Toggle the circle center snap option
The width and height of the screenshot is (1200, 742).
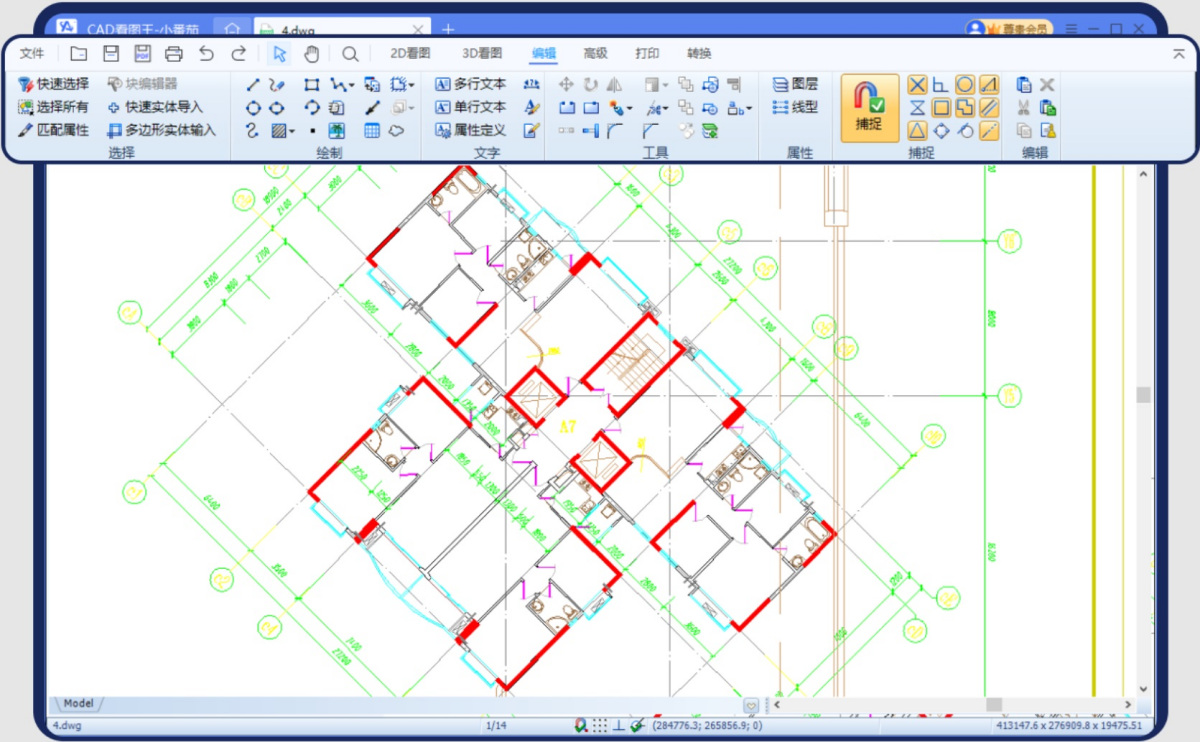pos(965,85)
